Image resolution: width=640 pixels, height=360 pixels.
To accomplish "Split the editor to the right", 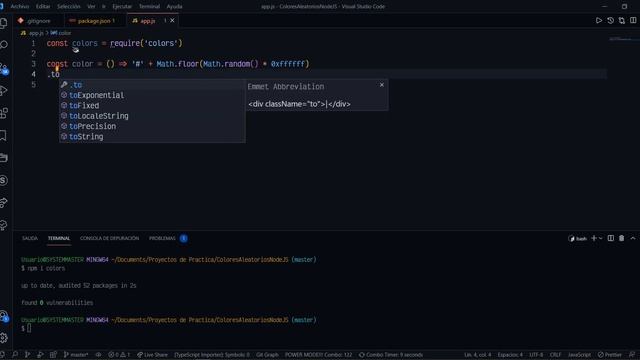I will [x=633, y=20].
